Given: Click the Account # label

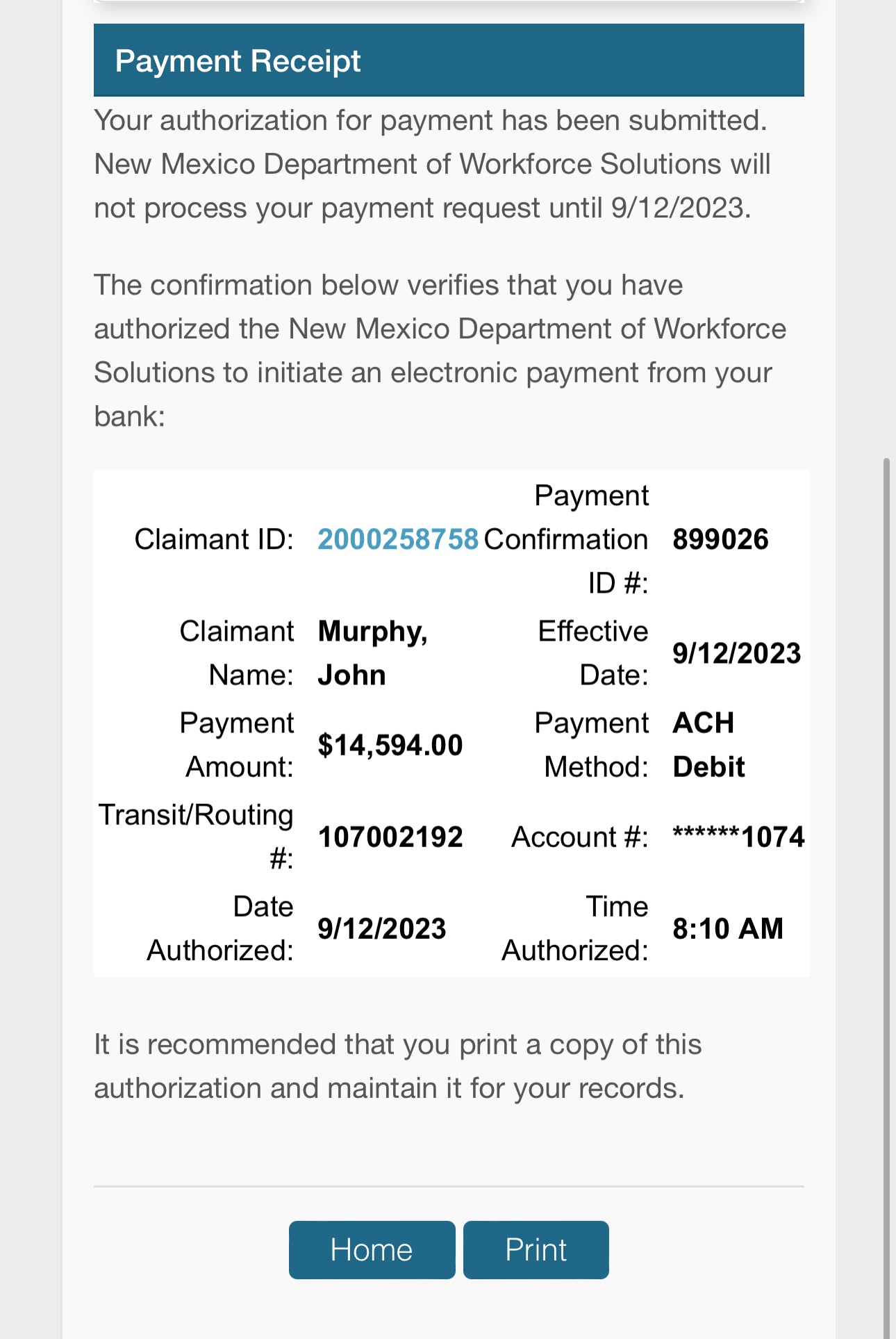Looking at the screenshot, I should click(579, 837).
